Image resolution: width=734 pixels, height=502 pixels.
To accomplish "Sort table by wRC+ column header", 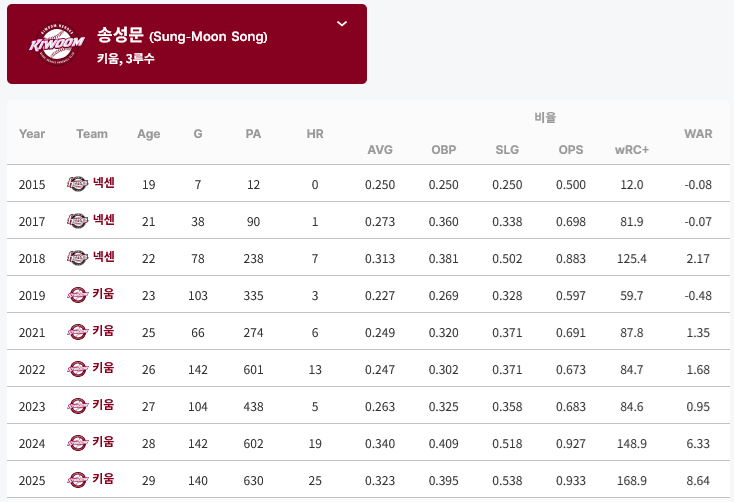I will [x=631, y=150].
